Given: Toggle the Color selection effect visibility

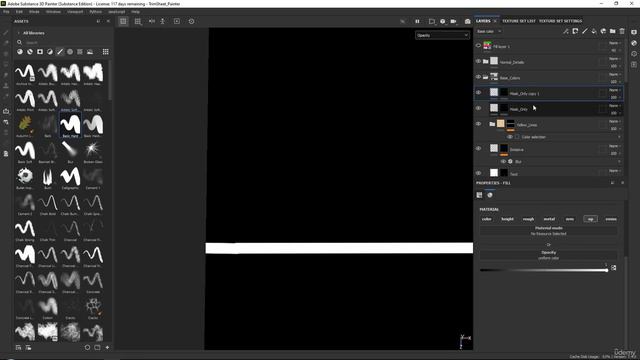Looking at the screenshot, I should coord(510,137).
